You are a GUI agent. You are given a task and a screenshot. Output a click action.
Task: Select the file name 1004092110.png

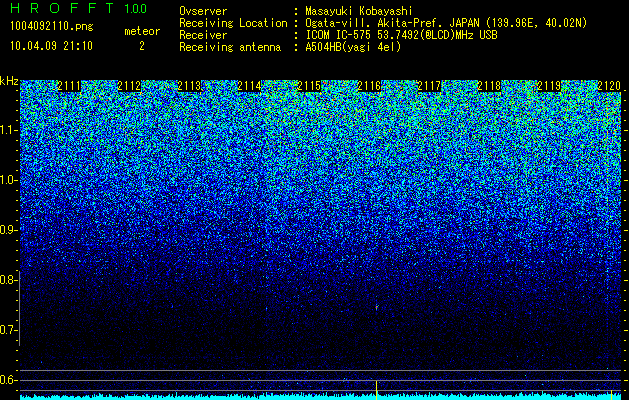[52, 27]
